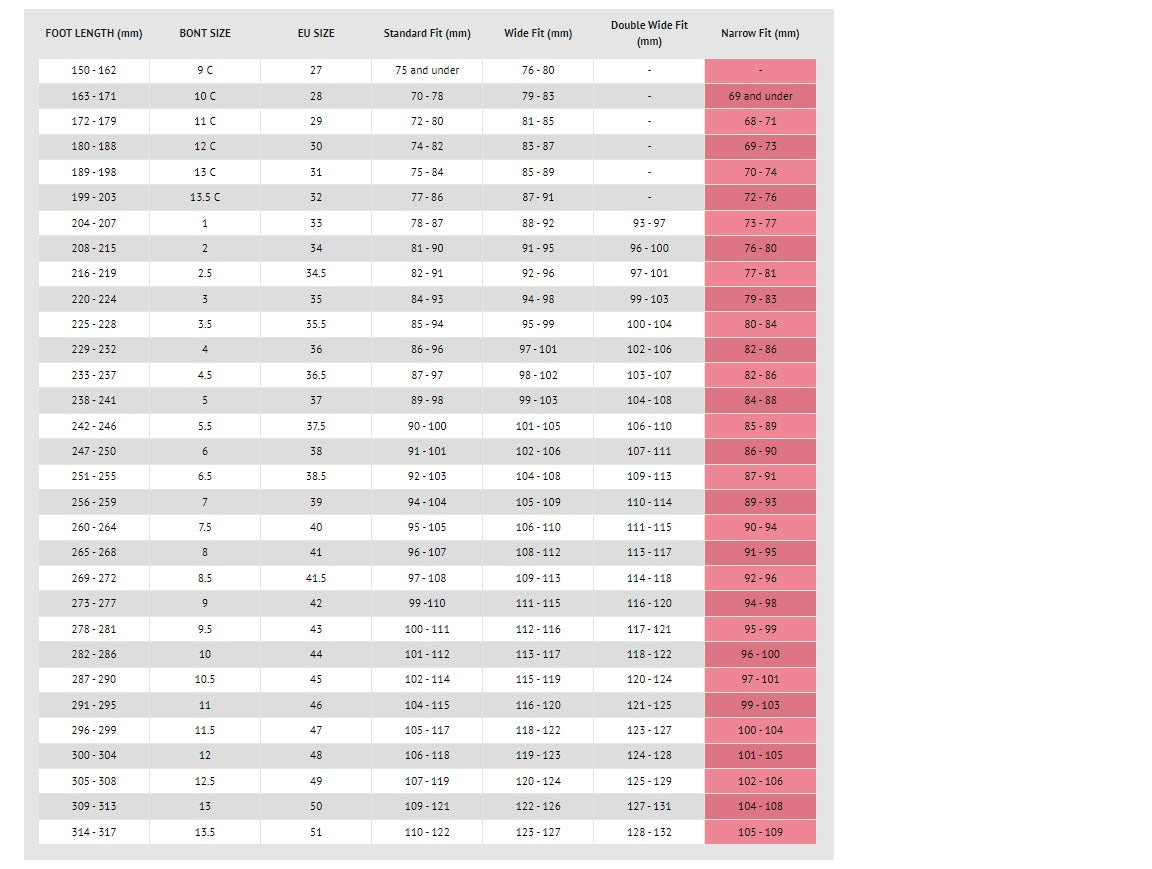The image size is (1152, 869).
Task: Click the Standard Fit (mm) header
Action: [427, 33]
